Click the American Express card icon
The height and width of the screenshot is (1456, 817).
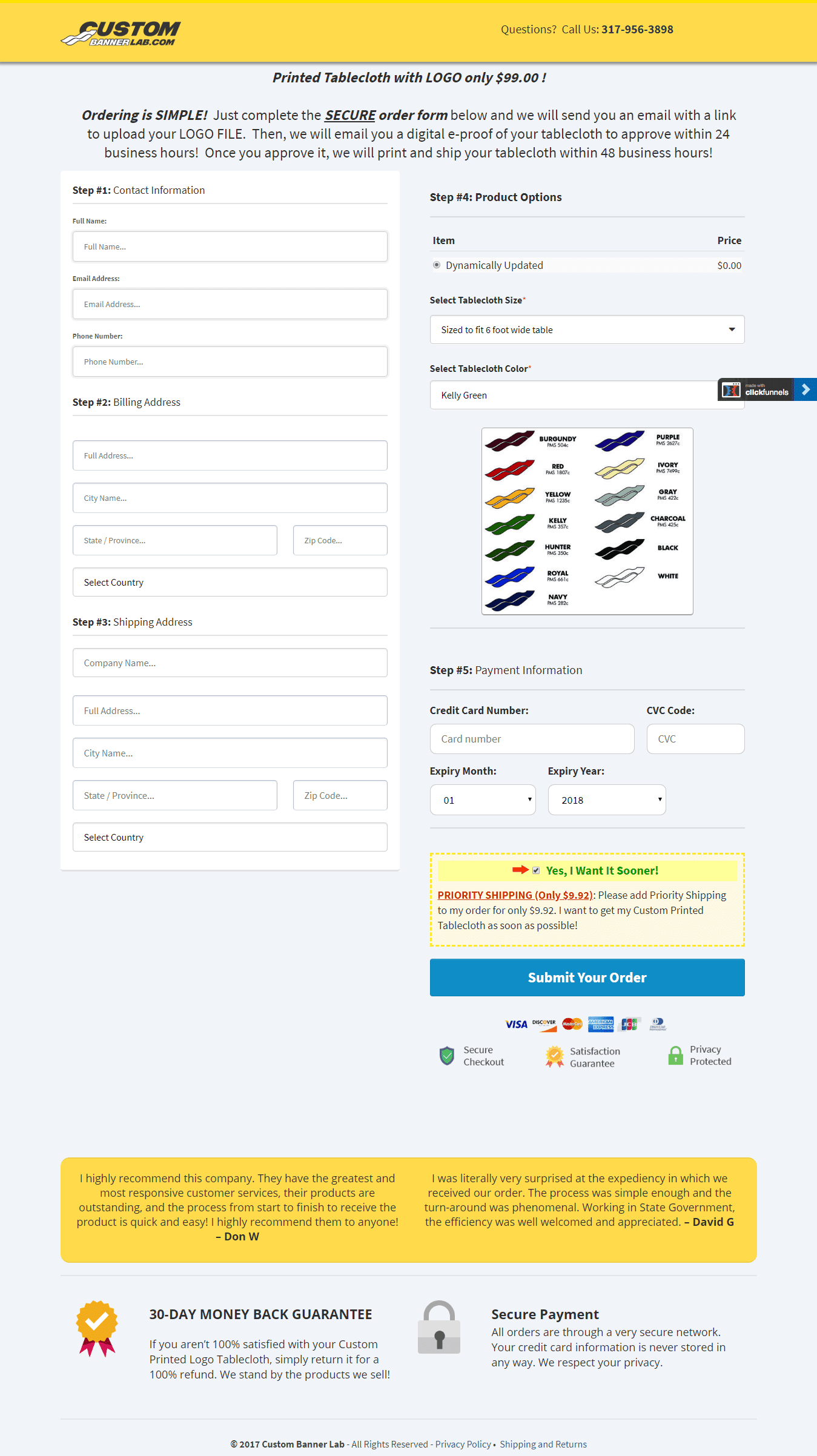click(600, 1024)
